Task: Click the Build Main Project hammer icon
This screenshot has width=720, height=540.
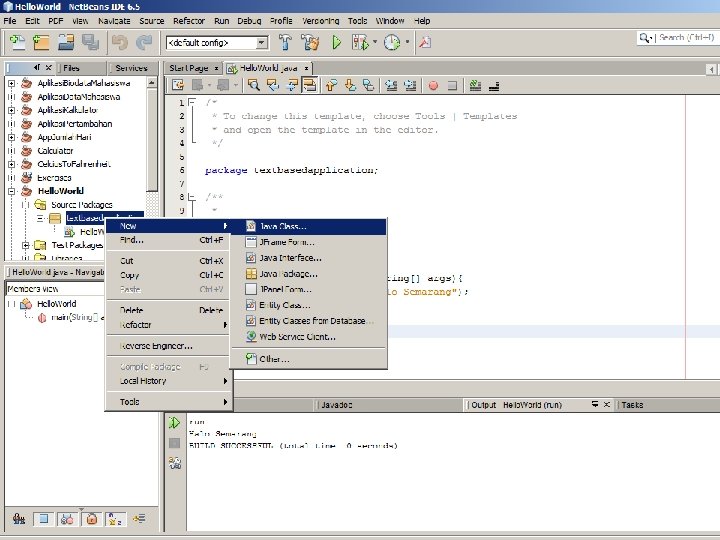Action: click(285, 43)
